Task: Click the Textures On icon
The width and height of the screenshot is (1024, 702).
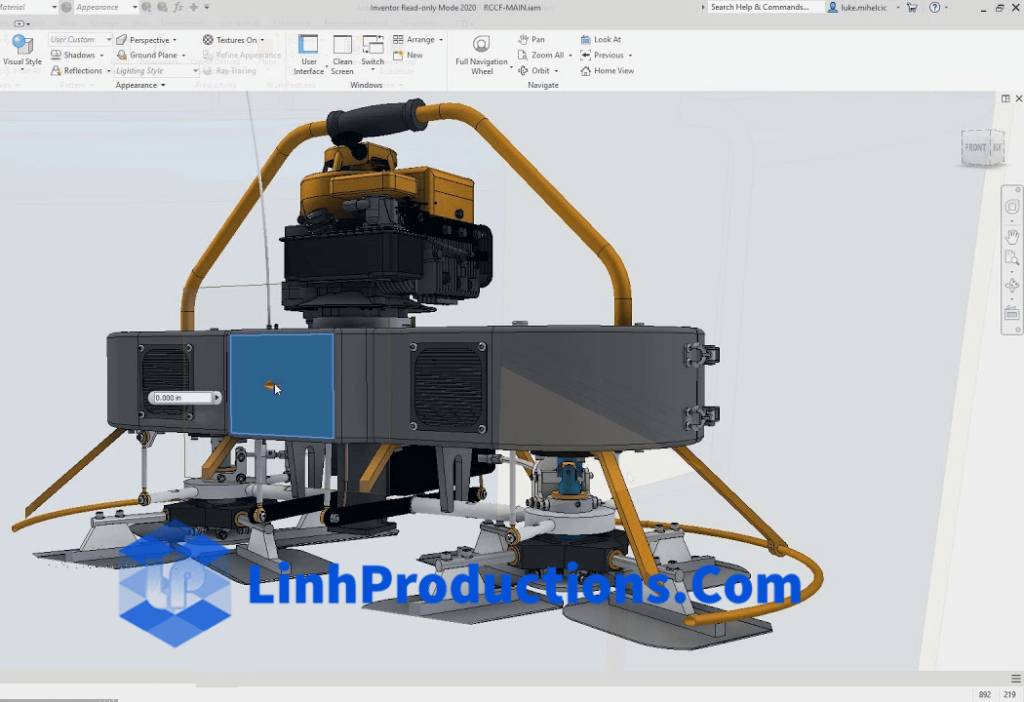Action: [x=208, y=40]
